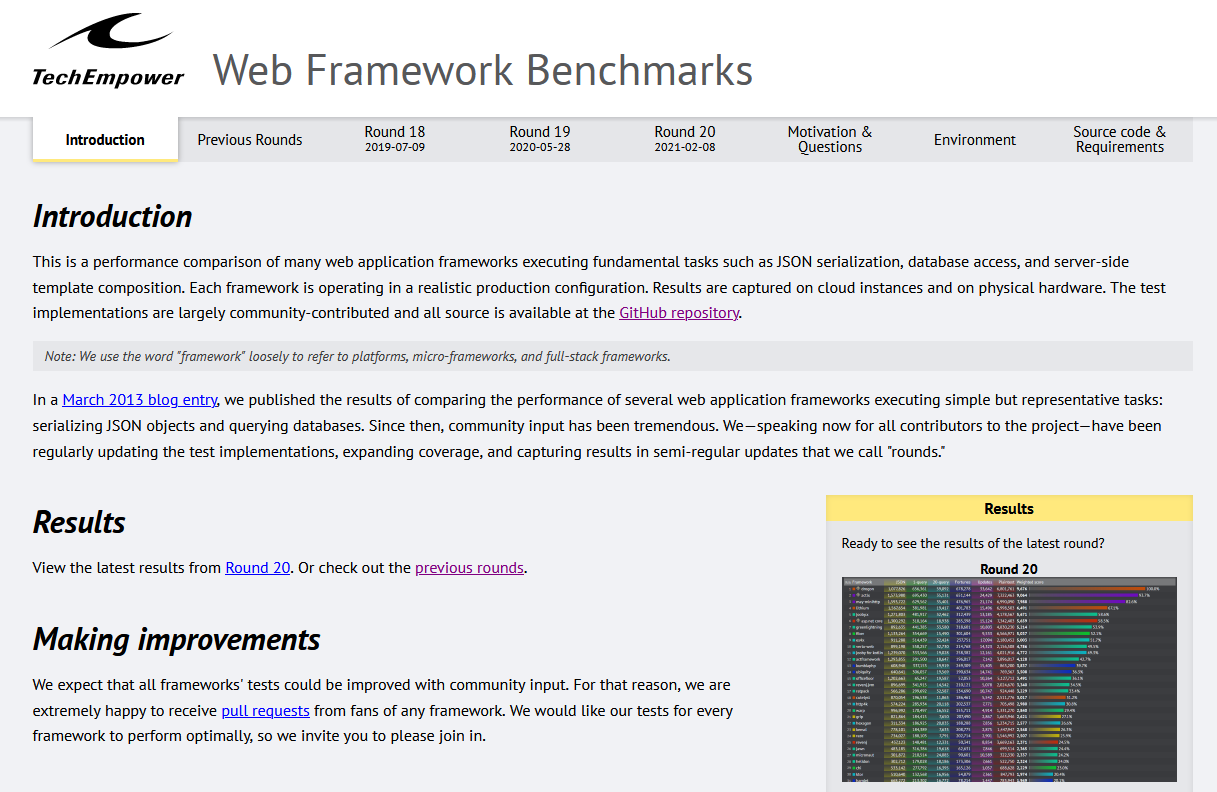
Task: Go to Motivation & Questions tab
Action: (x=830, y=139)
